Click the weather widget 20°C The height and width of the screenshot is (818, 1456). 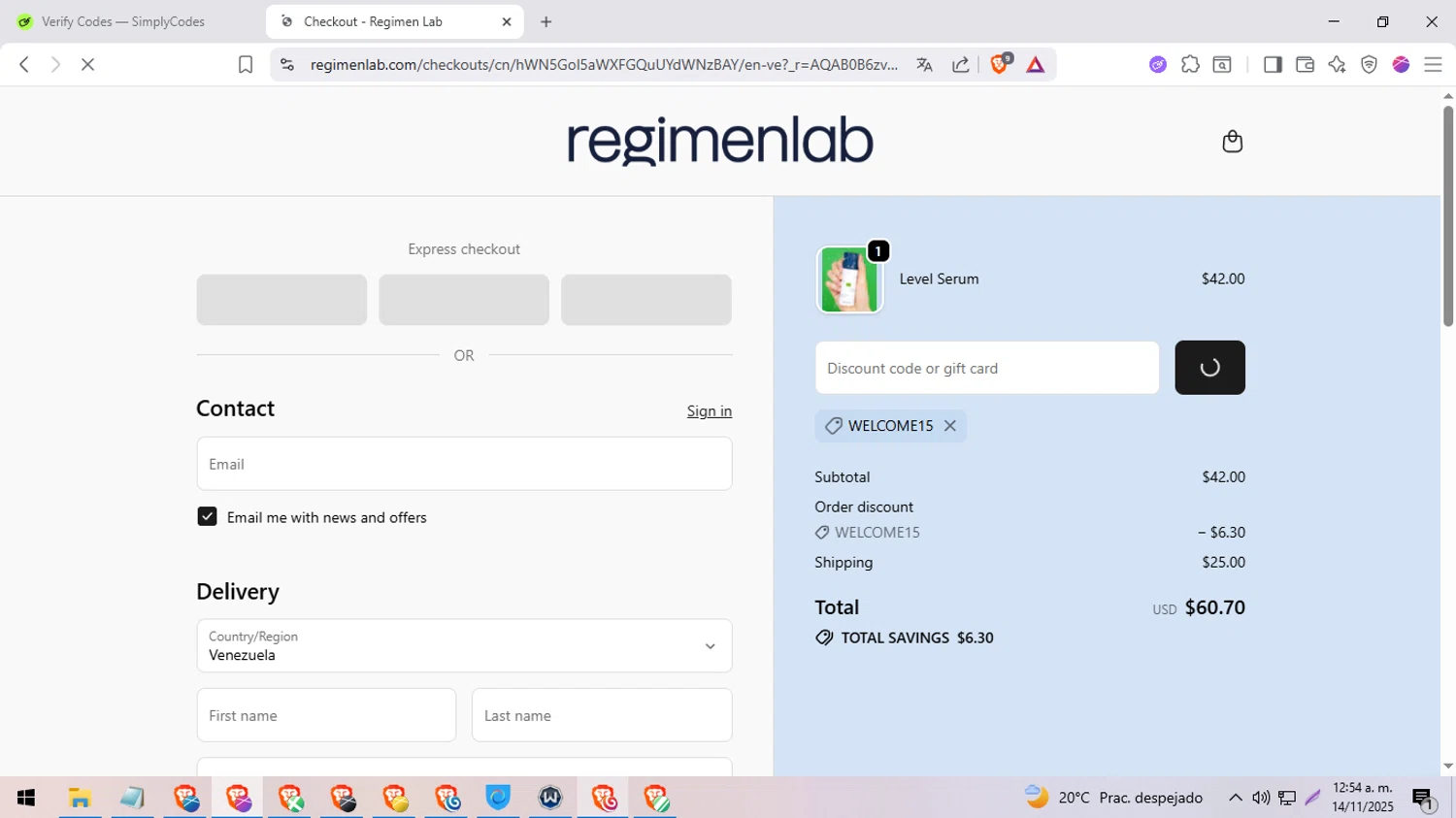coord(1113,798)
